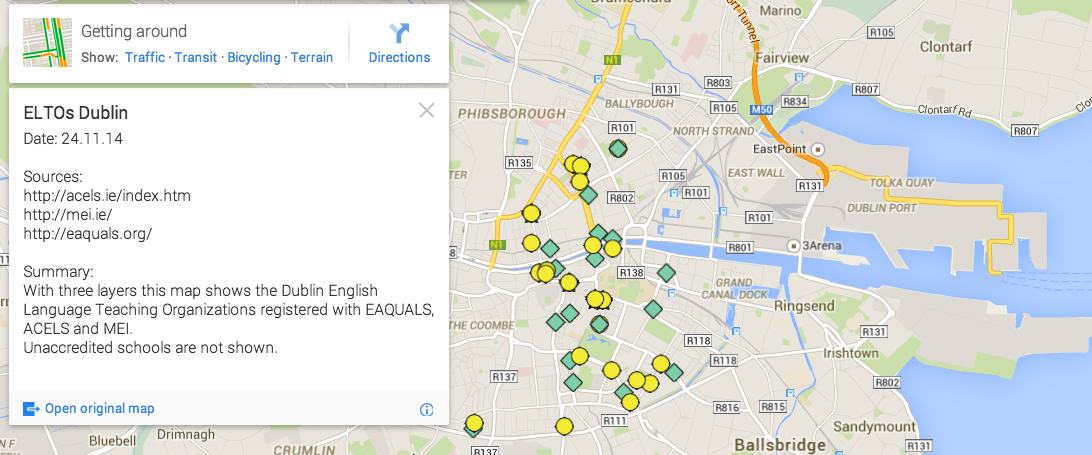This screenshot has width=1092, height=455.
Task: Click the ELTOs Dublin title
Action: (76, 113)
